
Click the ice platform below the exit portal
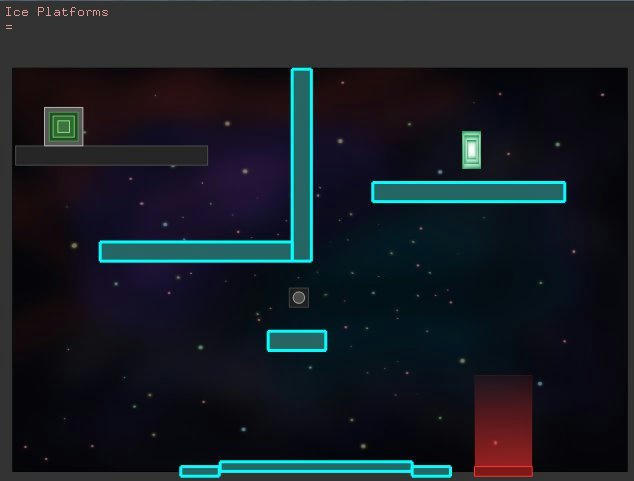[469, 192]
